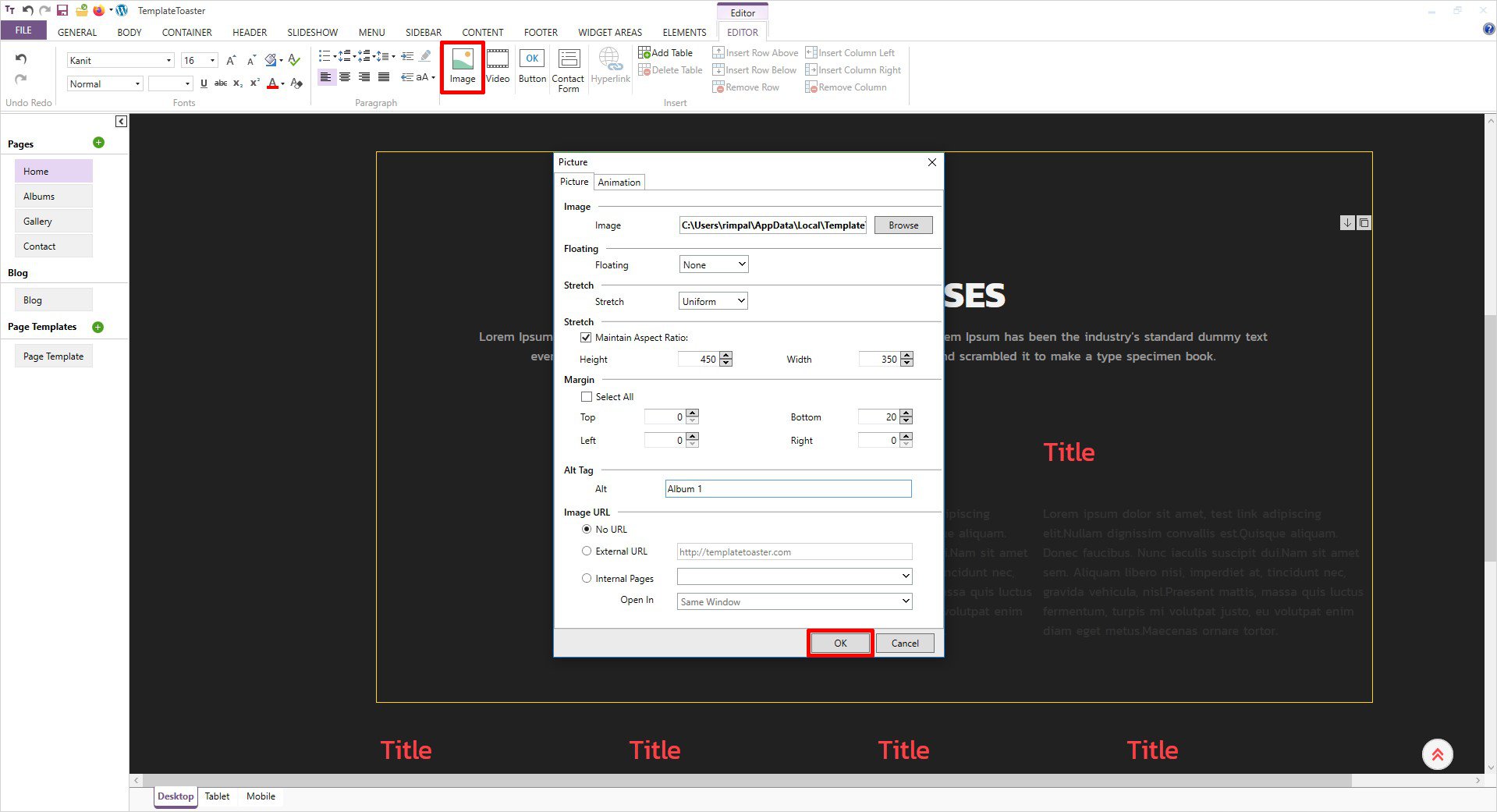
Task: Click the Image insert icon in ribbon
Action: pyautogui.click(x=462, y=66)
